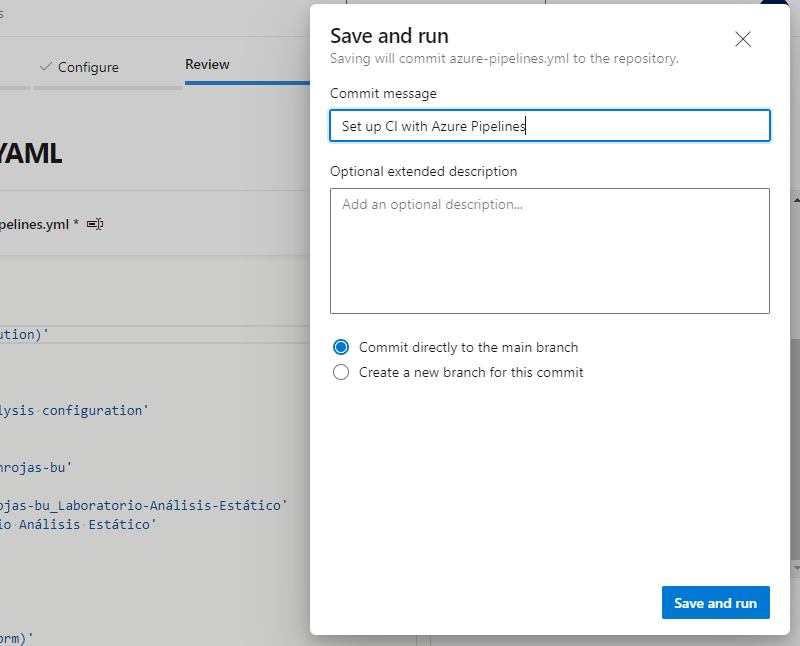Close the Save and run dialog
This screenshot has width=800, height=646.
[742, 40]
